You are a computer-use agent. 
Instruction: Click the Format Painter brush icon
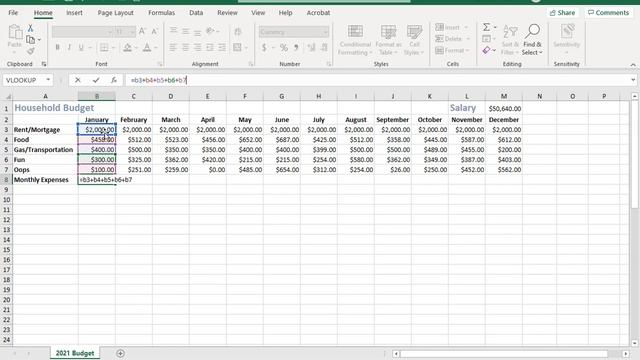click(x=30, y=51)
